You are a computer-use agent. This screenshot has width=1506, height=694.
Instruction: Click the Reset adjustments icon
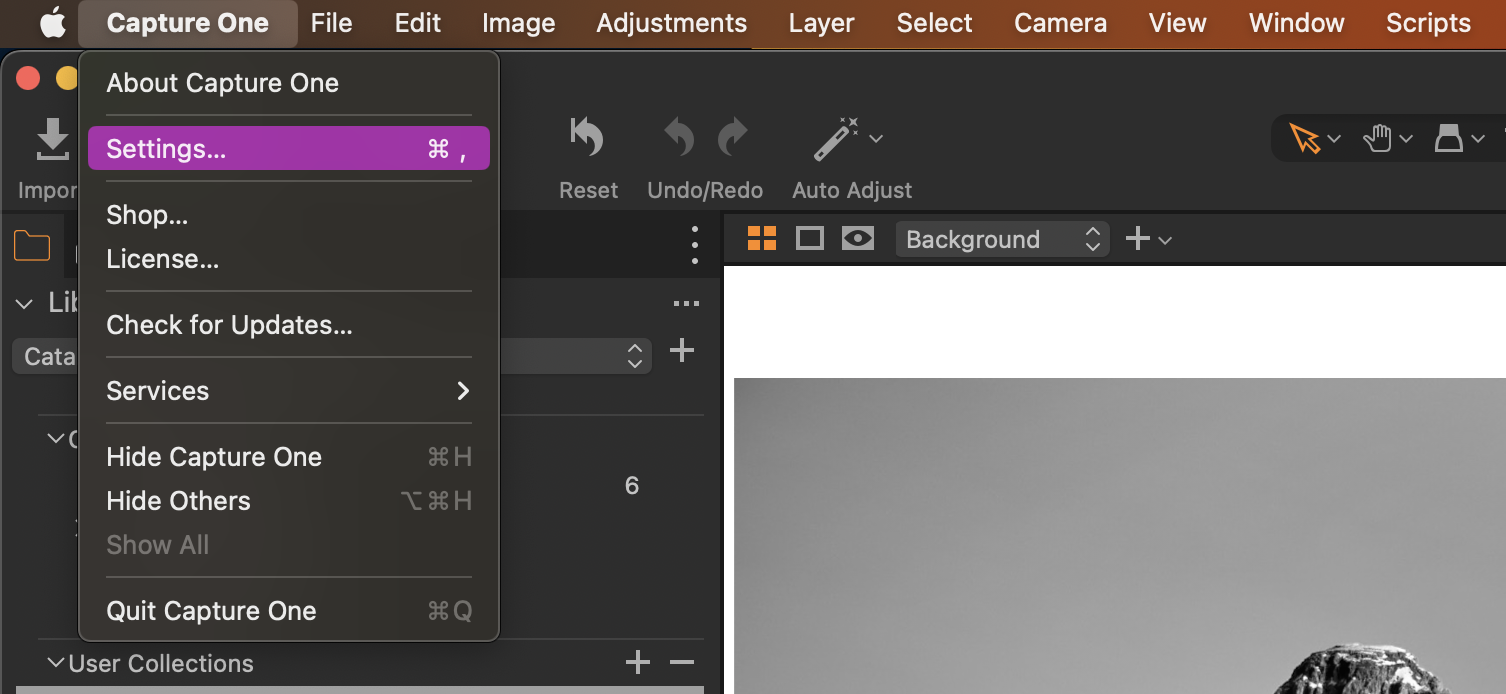coord(587,138)
